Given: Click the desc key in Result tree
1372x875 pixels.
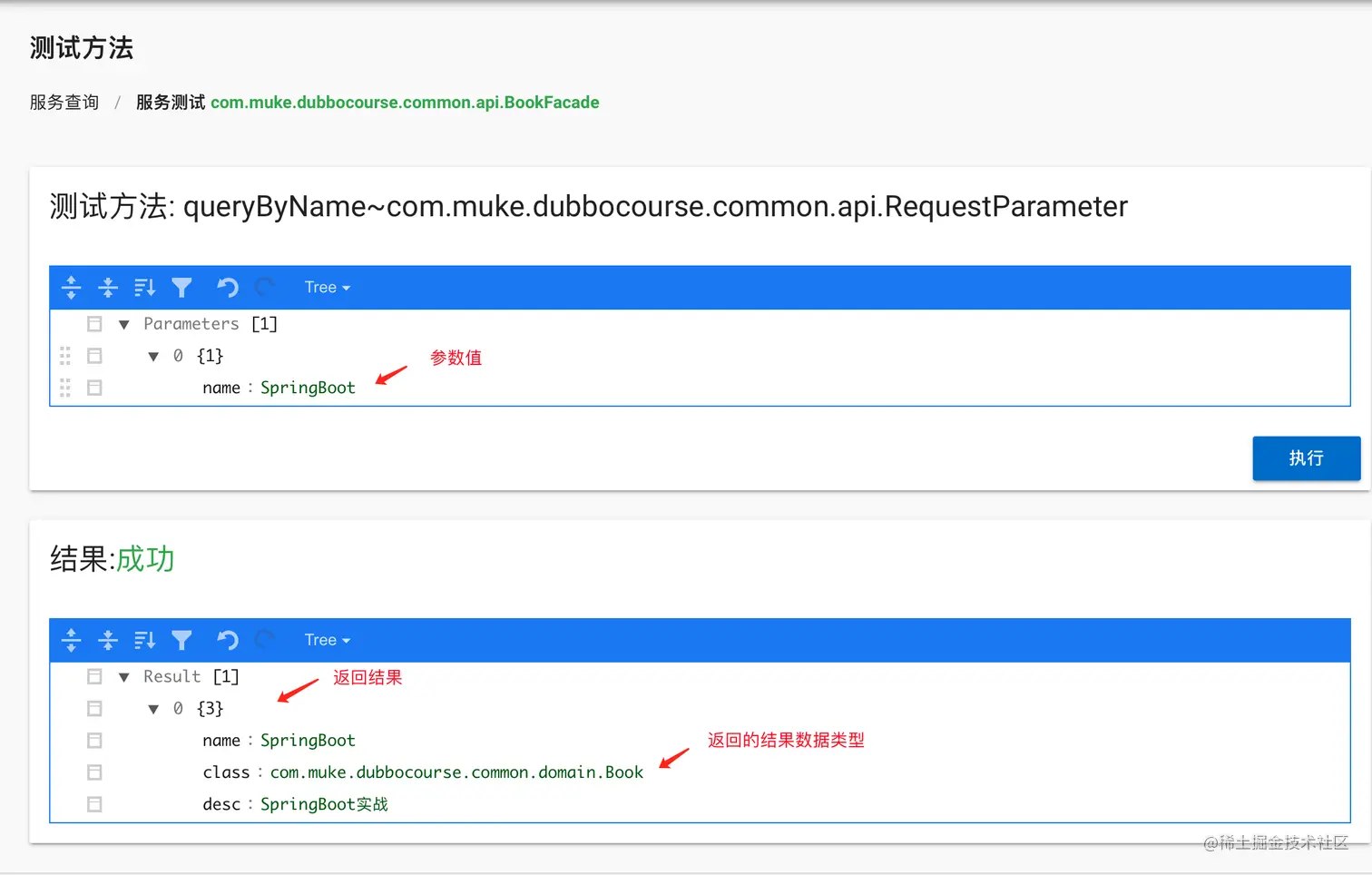Looking at the screenshot, I should (x=221, y=804).
